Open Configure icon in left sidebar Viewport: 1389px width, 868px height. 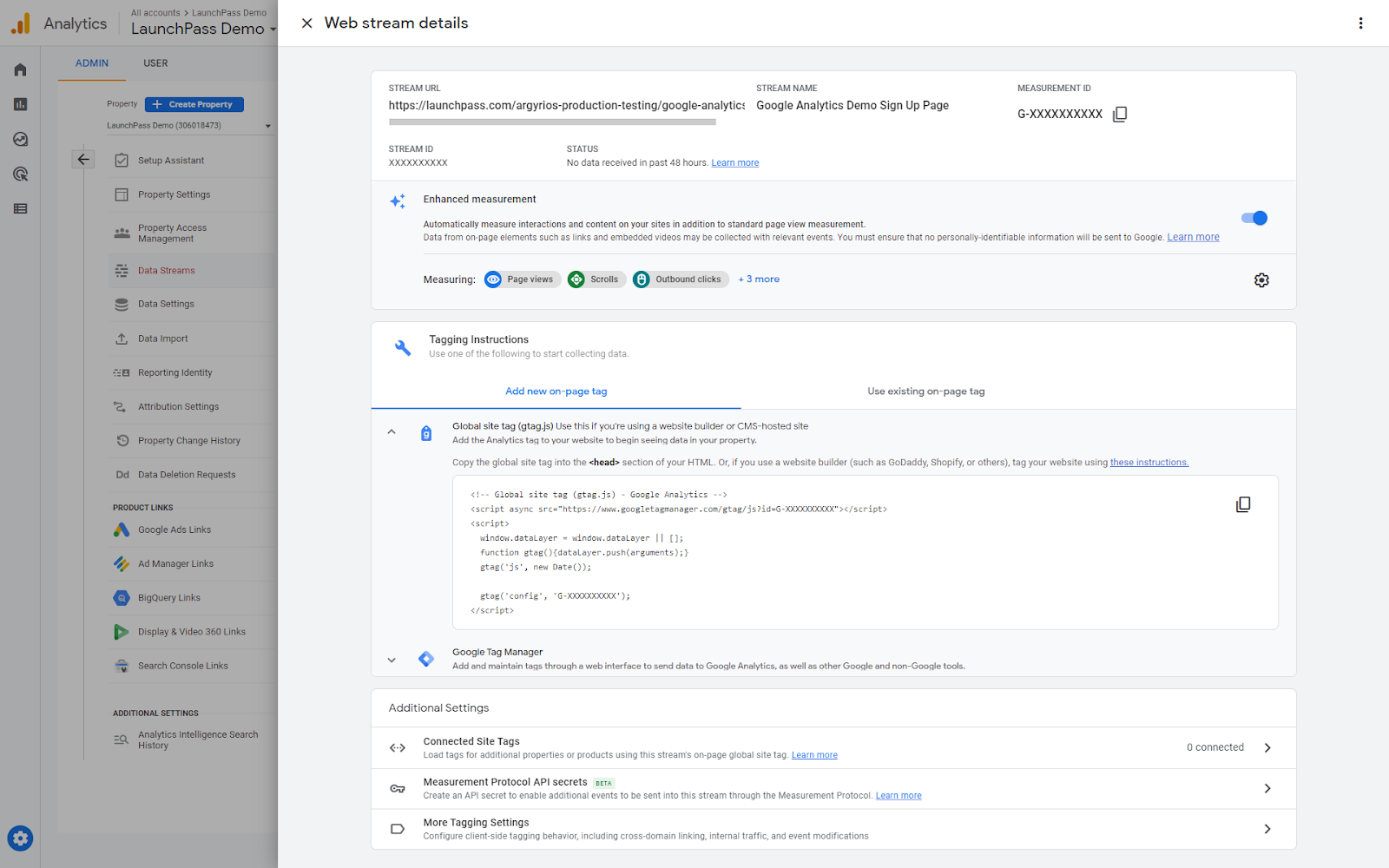[x=20, y=208]
